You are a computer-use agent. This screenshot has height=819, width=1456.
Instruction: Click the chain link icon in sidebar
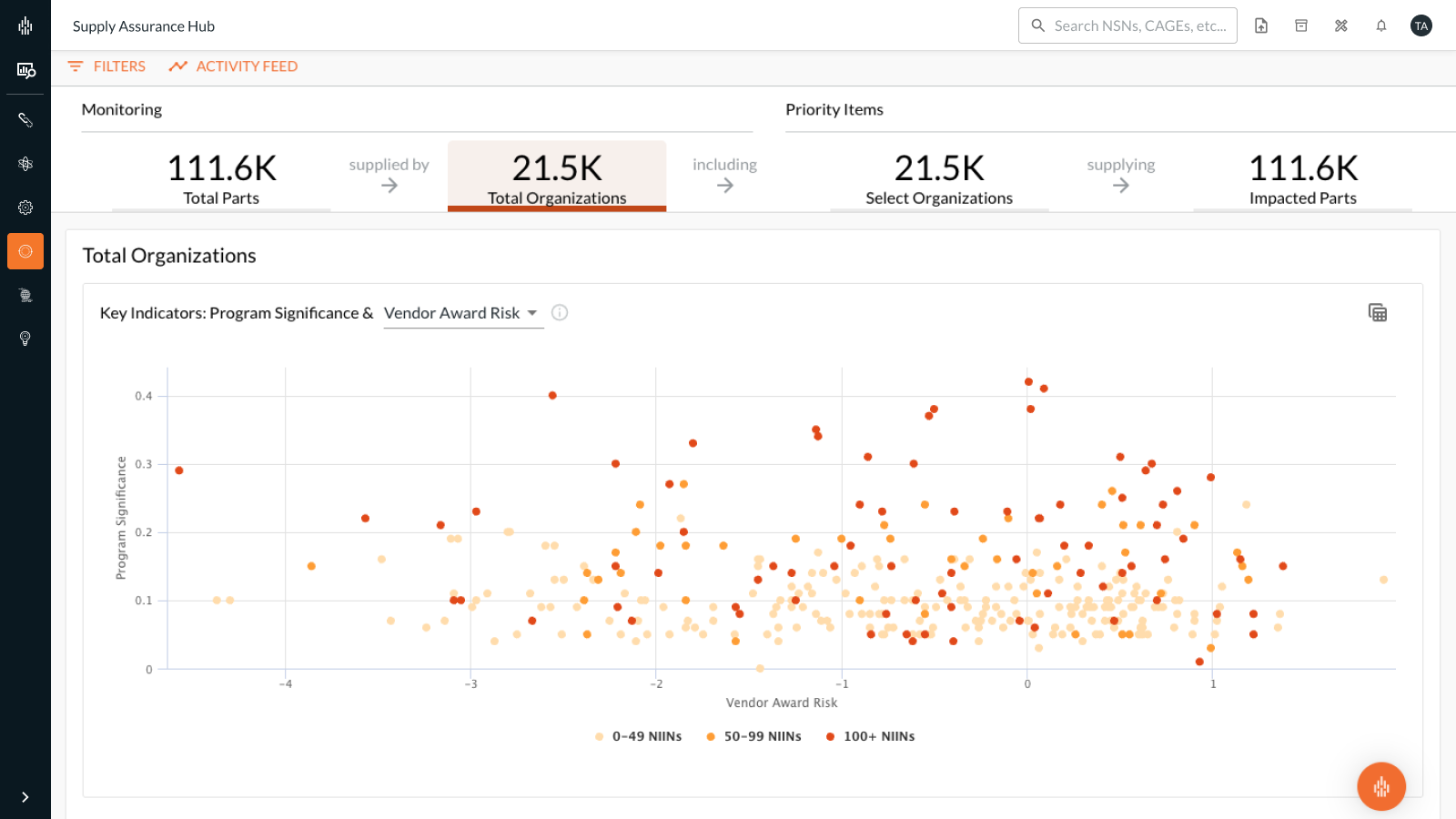(x=25, y=120)
